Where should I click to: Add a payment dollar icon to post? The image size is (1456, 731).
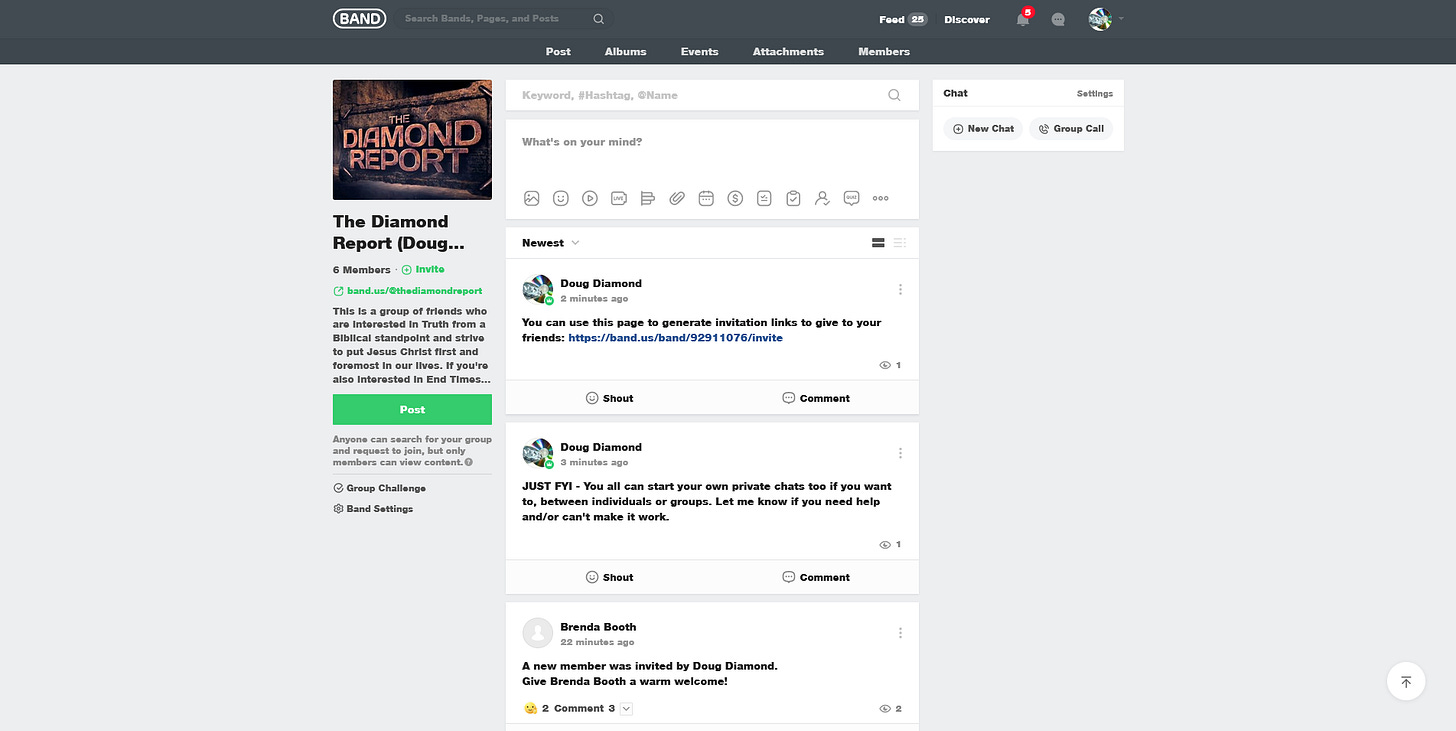pyautogui.click(x=735, y=198)
